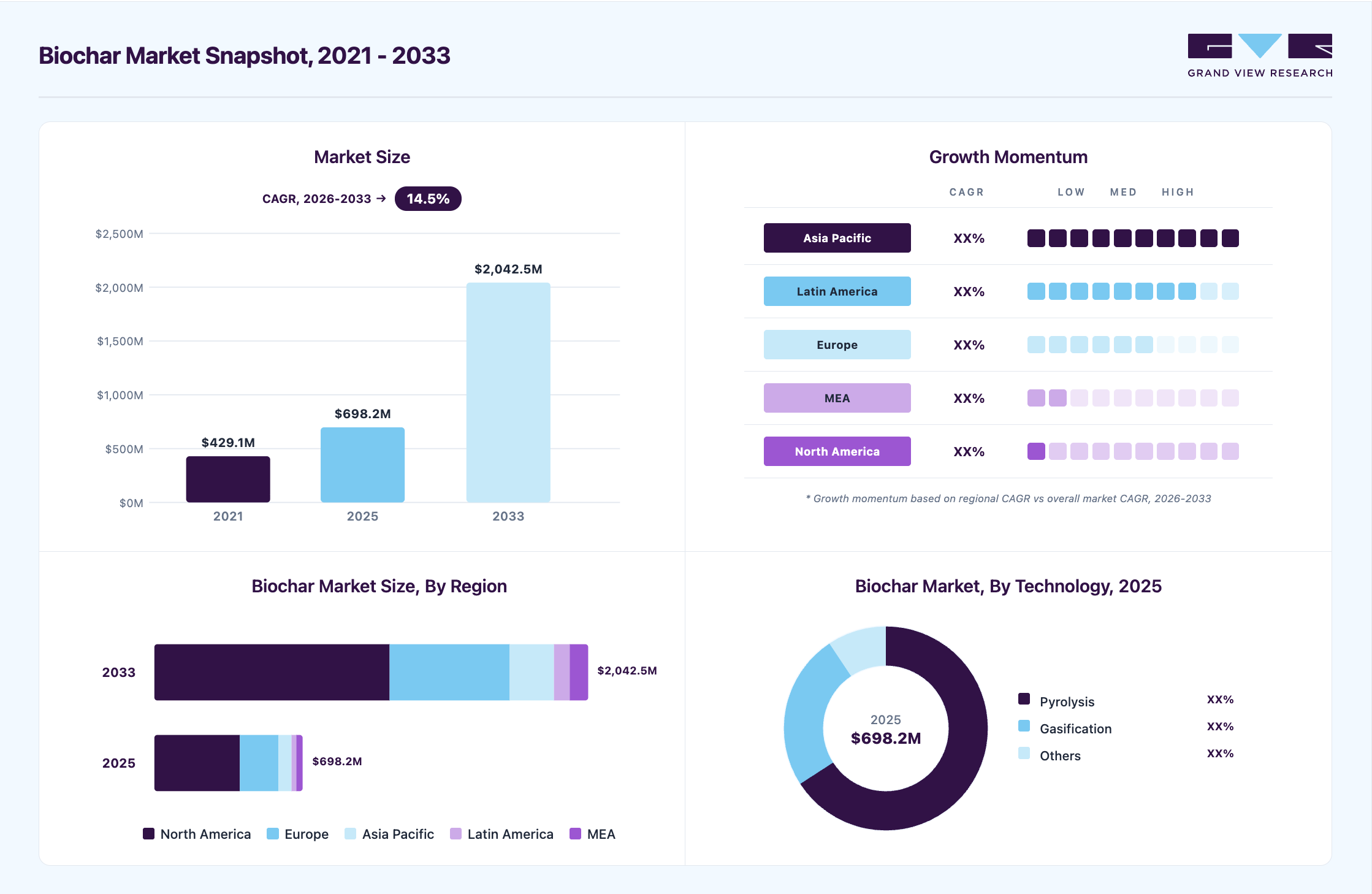Click the North America region label in Growth Momentum
Viewport: 1372px width, 894px height.
coord(837,451)
